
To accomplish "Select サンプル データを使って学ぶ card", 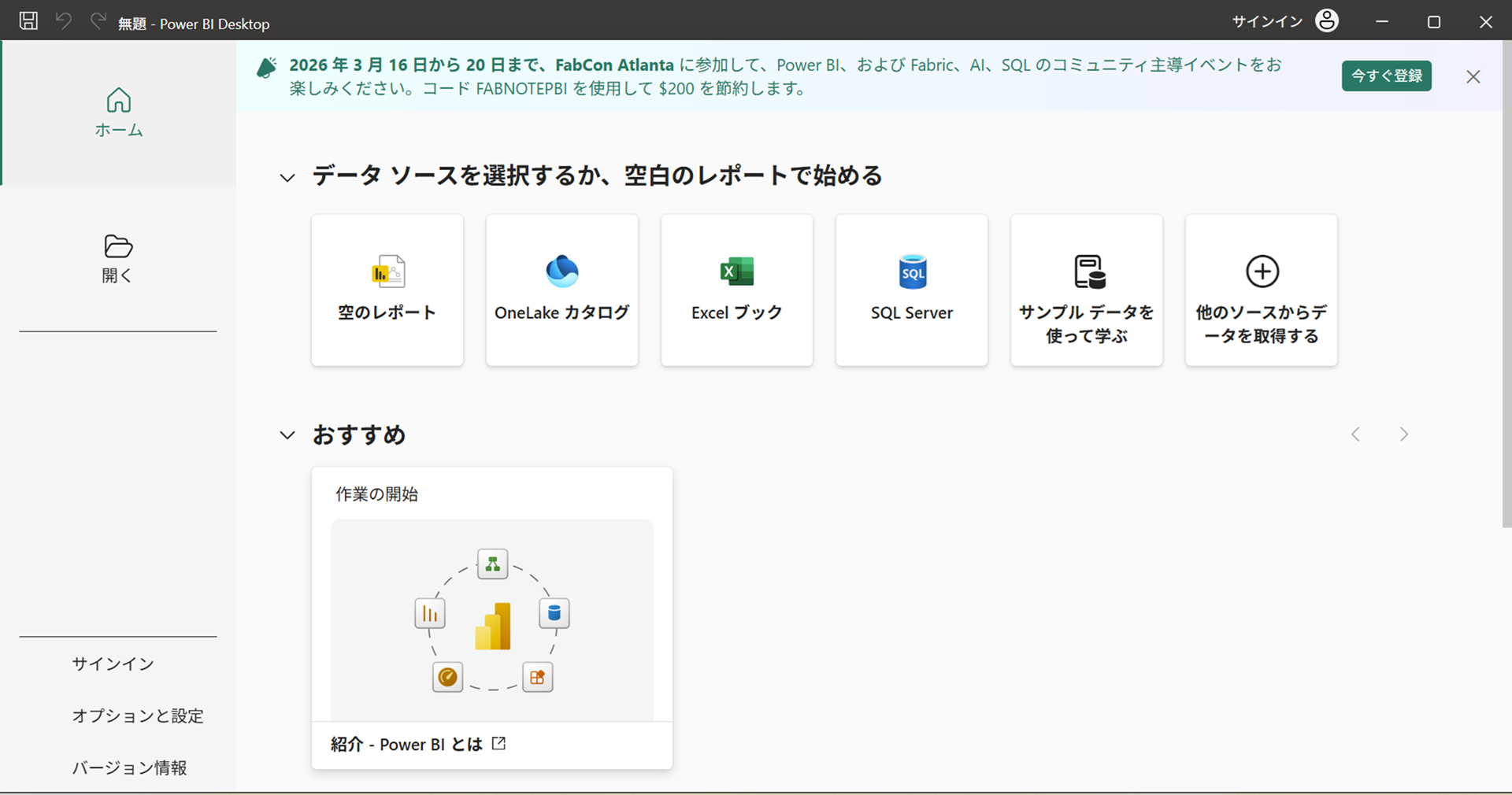I will (x=1086, y=290).
